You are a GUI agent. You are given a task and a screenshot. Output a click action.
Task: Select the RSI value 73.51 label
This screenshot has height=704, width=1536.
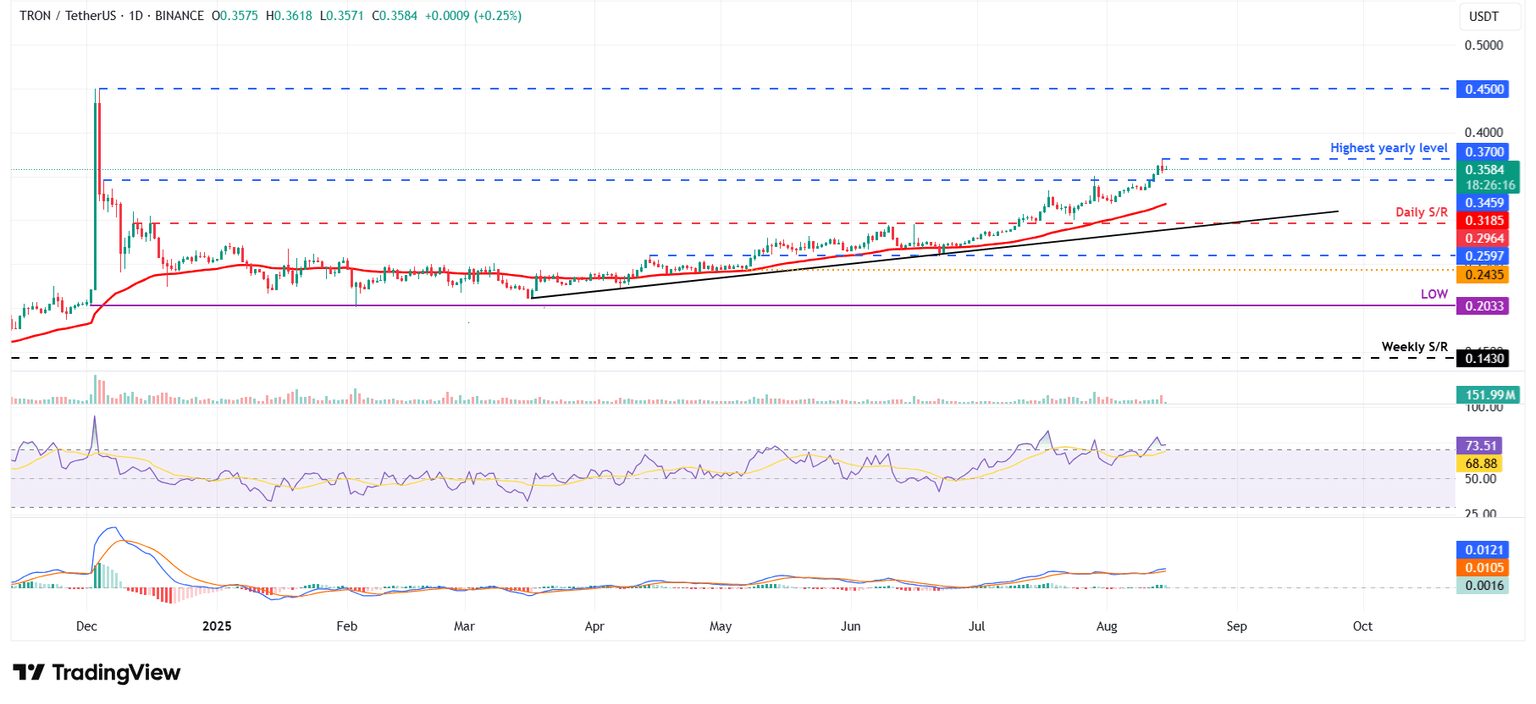(x=1482, y=445)
